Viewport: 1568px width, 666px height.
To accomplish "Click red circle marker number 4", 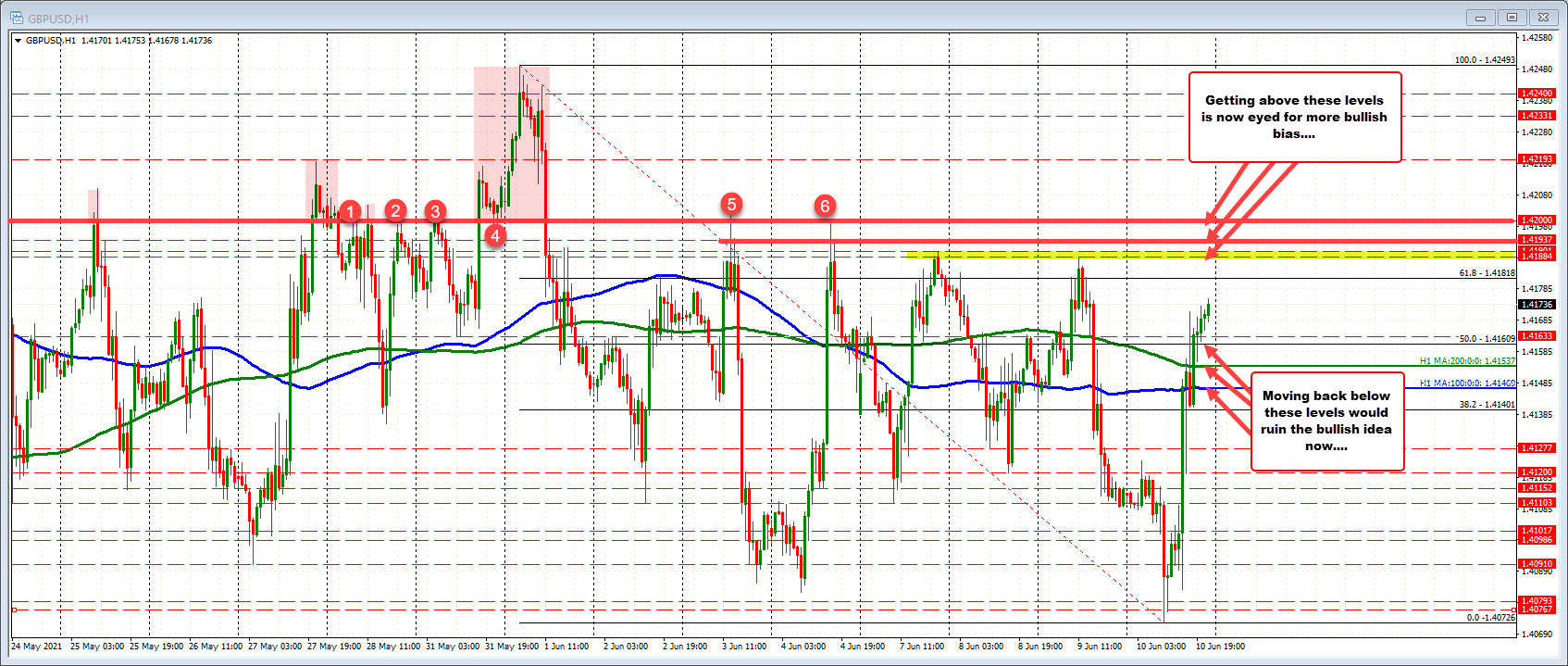I will pos(496,235).
